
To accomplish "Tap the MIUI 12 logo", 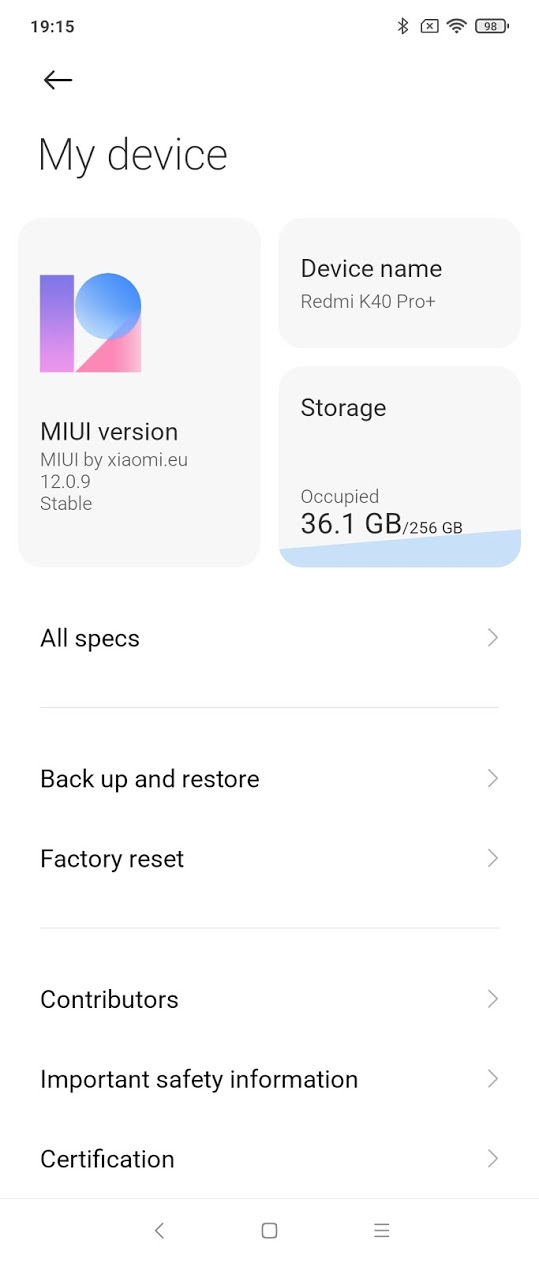I will pos(90,323).
